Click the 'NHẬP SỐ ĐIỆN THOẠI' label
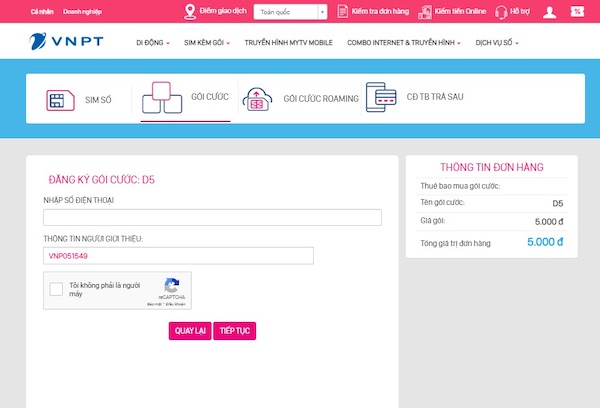The height and width of the screenshot is (408, 600). (x=78, y=200)
